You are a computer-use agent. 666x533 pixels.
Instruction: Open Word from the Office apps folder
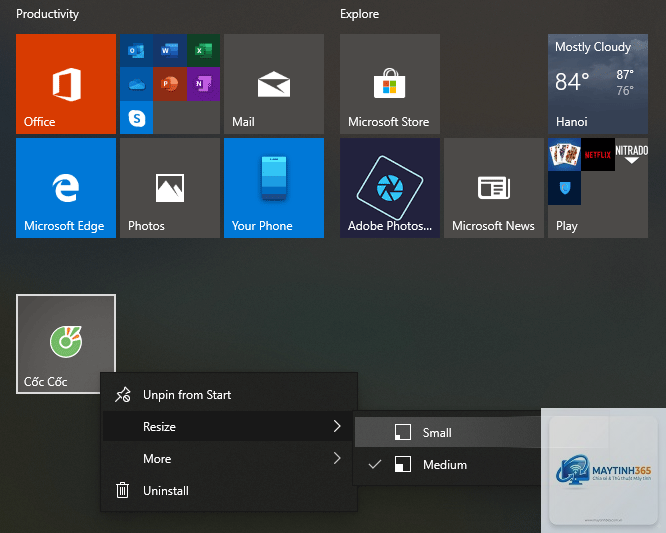coord(170,51)
